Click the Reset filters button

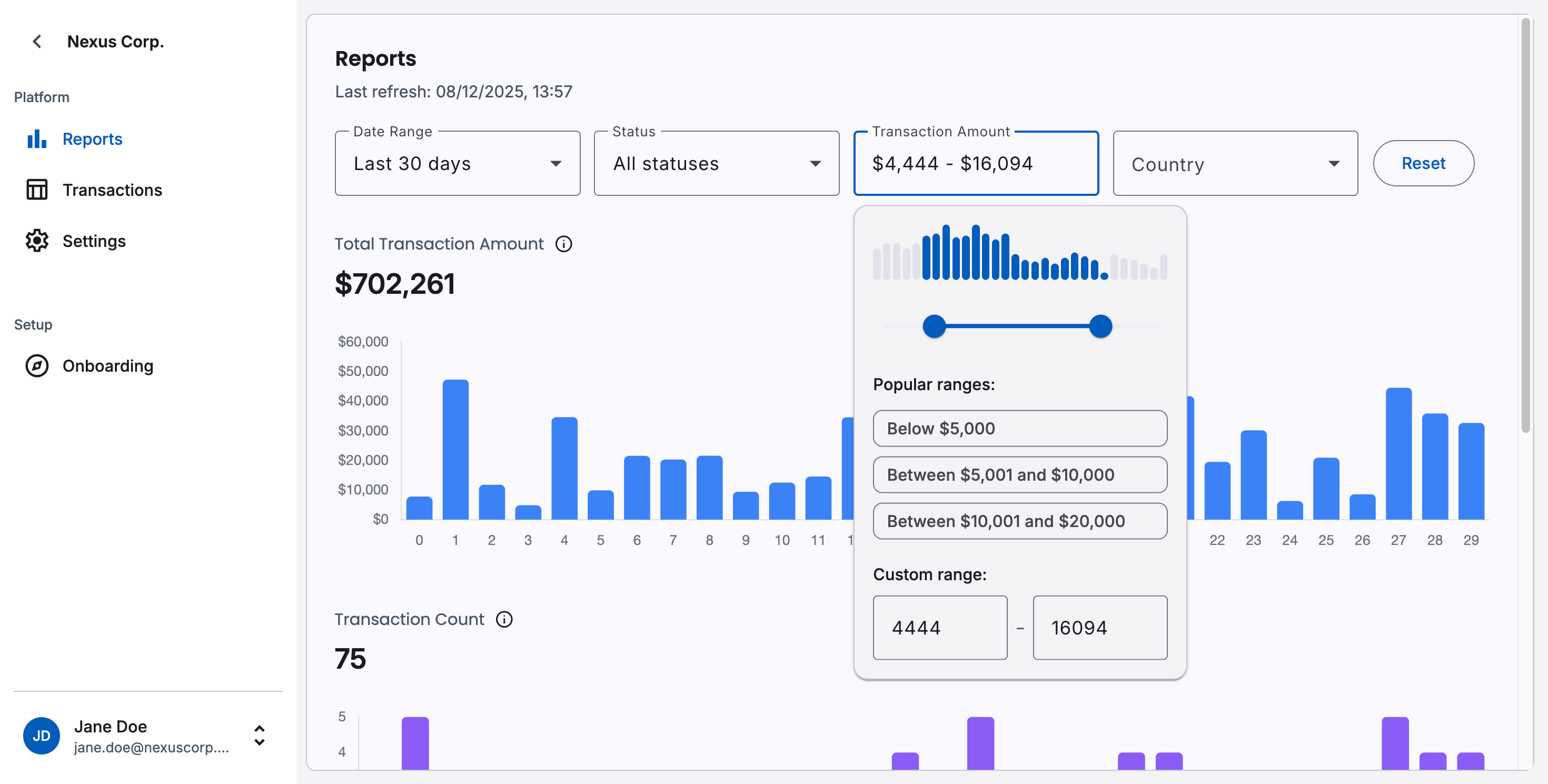click(x=1423, y=163)
